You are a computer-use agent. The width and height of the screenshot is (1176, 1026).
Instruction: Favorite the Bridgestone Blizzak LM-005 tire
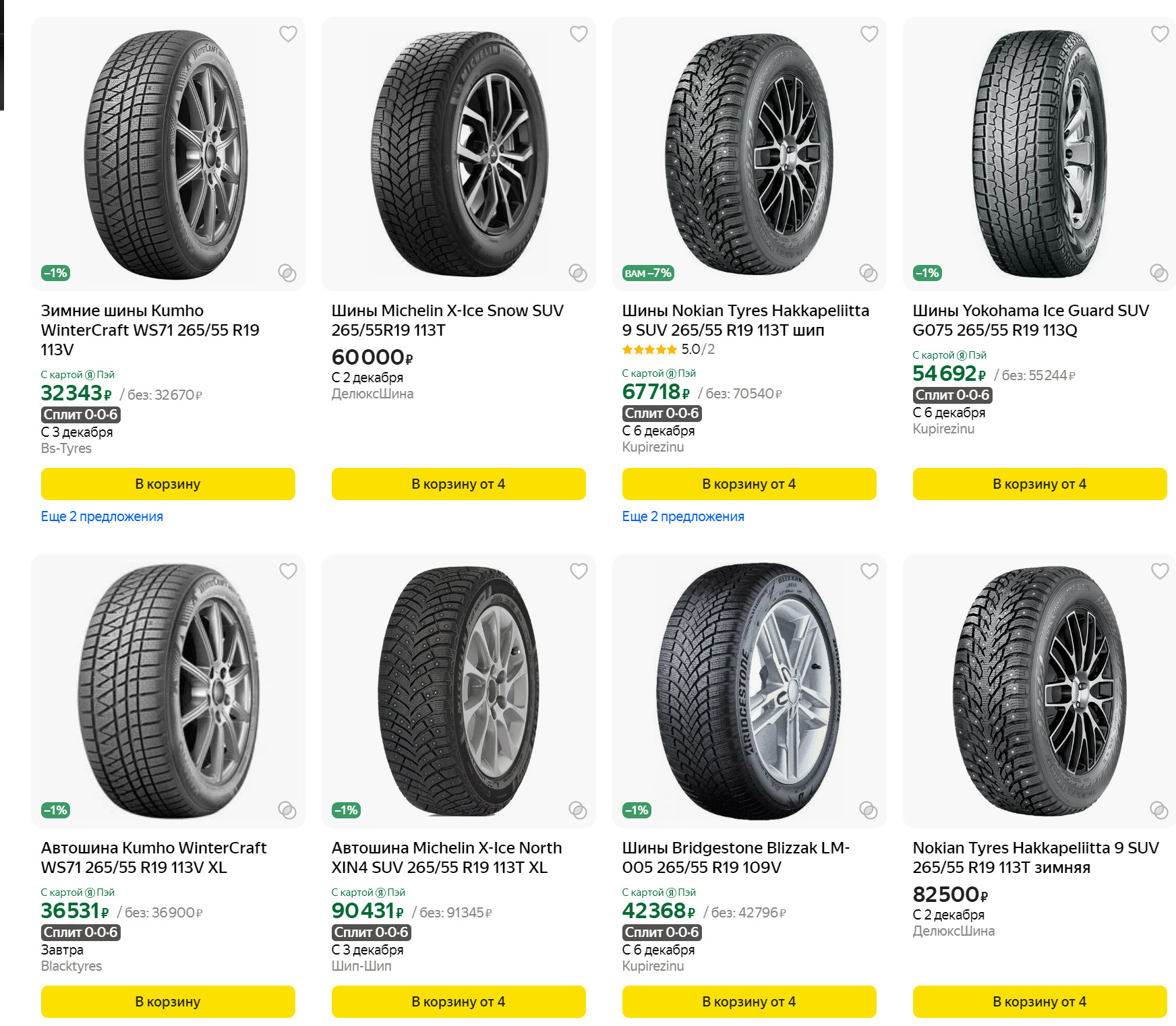[x=869, y=571]
